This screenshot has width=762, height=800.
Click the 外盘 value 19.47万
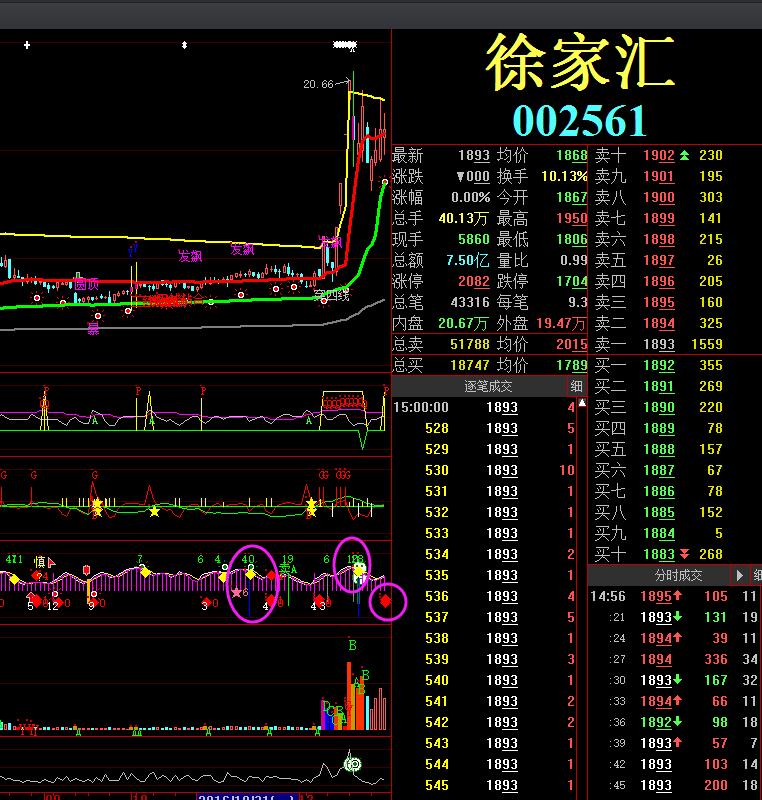click(561, 323)
